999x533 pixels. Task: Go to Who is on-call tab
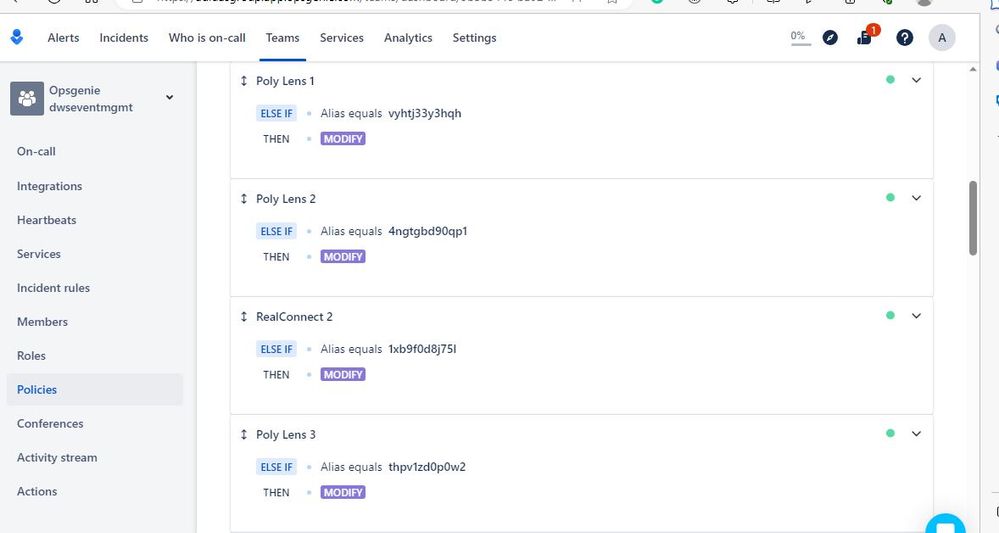(x=207, y=38)
